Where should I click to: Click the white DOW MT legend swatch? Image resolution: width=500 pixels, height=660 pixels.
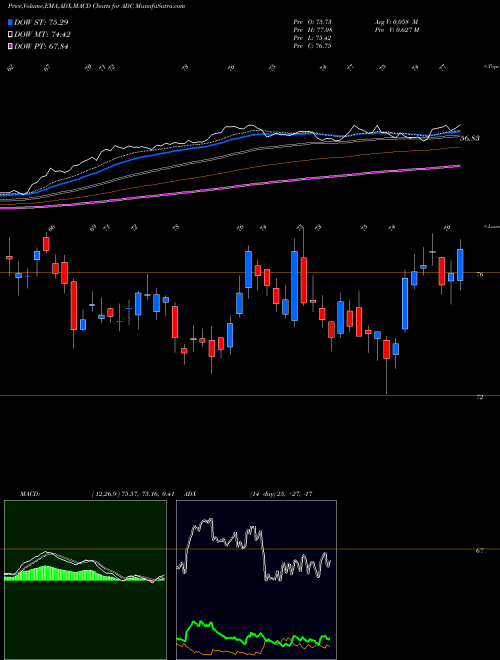pyautogui.click(x=11, y=35)
